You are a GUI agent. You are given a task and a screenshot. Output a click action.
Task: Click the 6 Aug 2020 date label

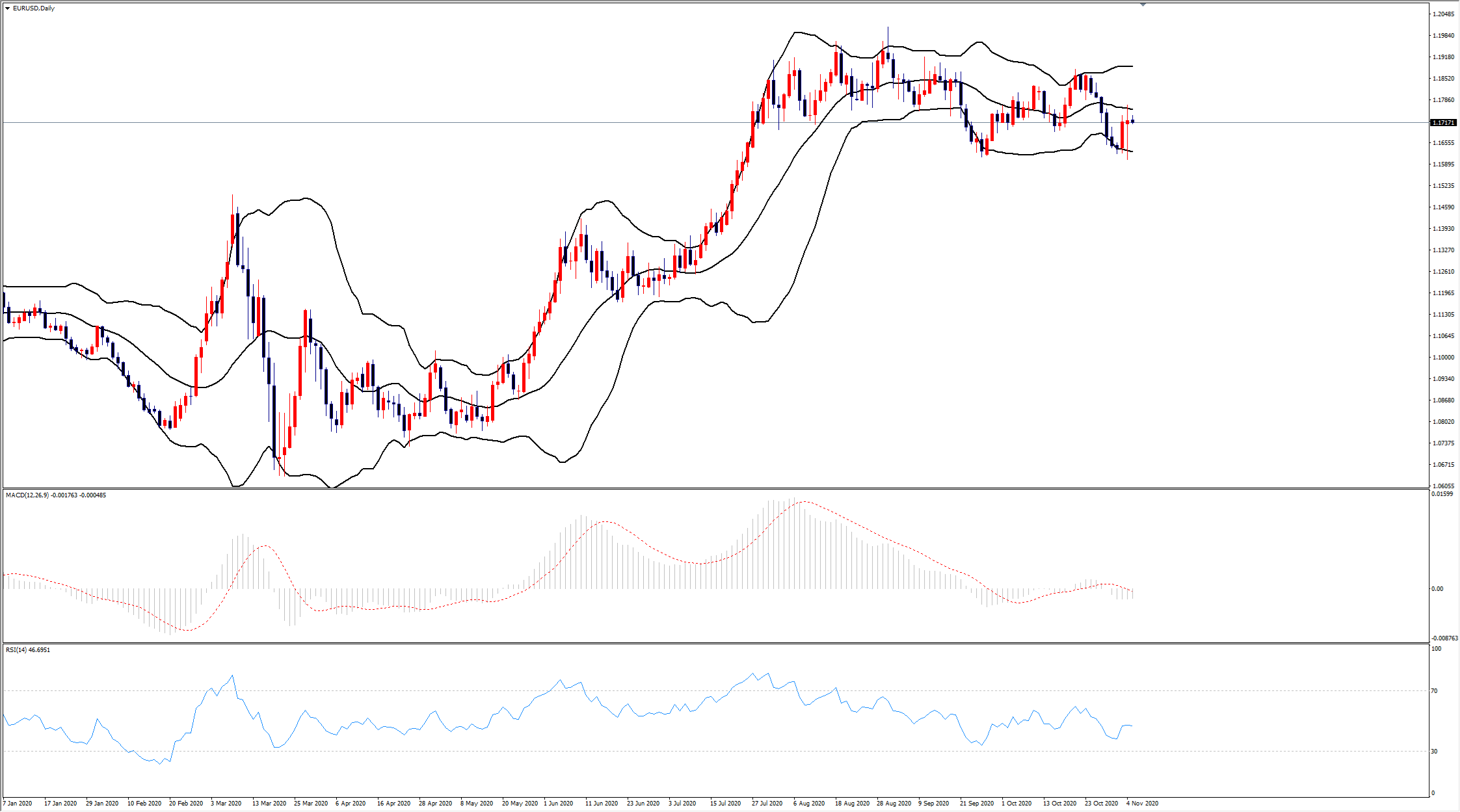[x=809, y=804]
